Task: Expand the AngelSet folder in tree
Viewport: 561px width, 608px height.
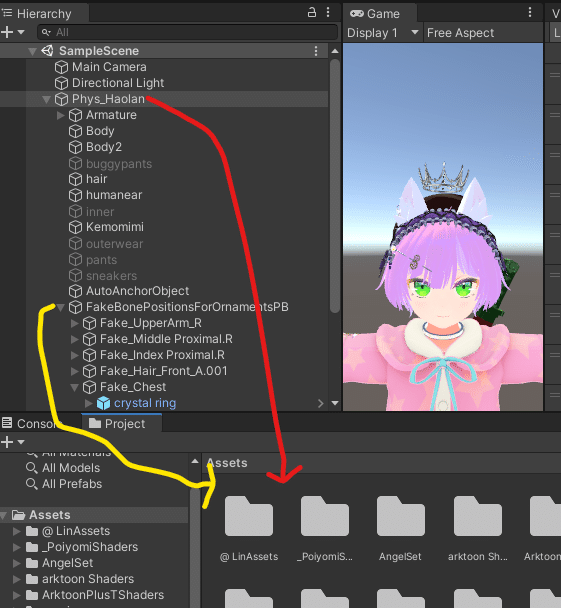Action: pos(17,563)
